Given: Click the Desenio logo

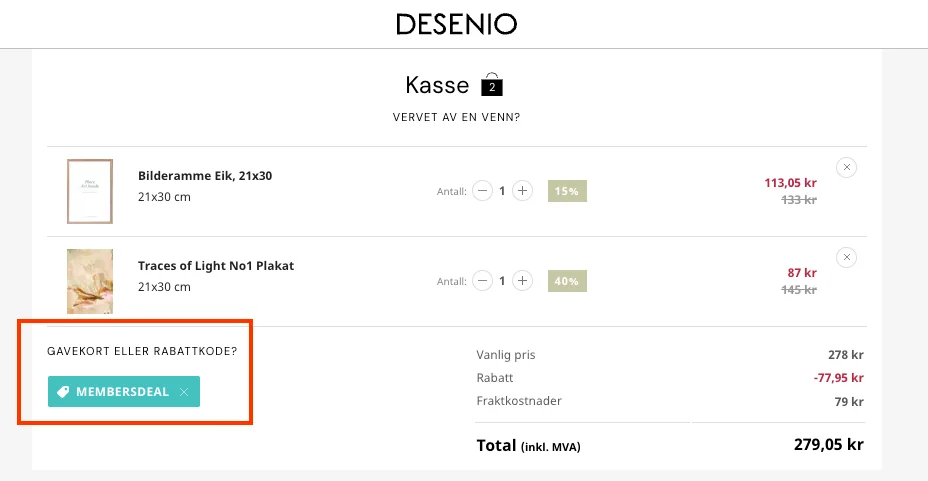Looking at the screenshot, I should pyautogui.click(x=456, y=24).
